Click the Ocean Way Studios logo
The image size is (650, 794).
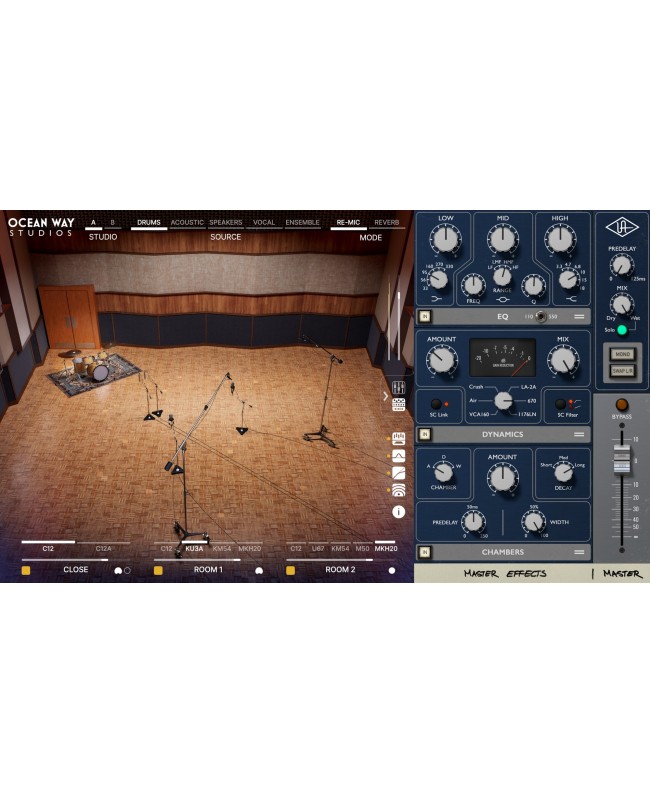pyautogui.click(x=41, y=227)
